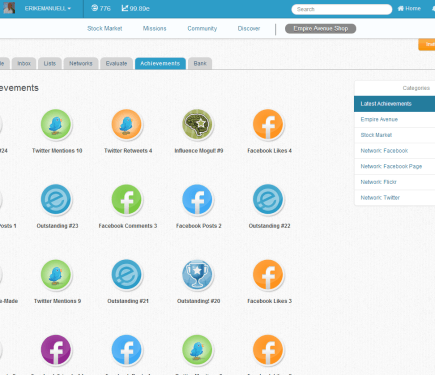Go to Home in top bar
This screenshot has width=435, height=375.
[409, 9]
